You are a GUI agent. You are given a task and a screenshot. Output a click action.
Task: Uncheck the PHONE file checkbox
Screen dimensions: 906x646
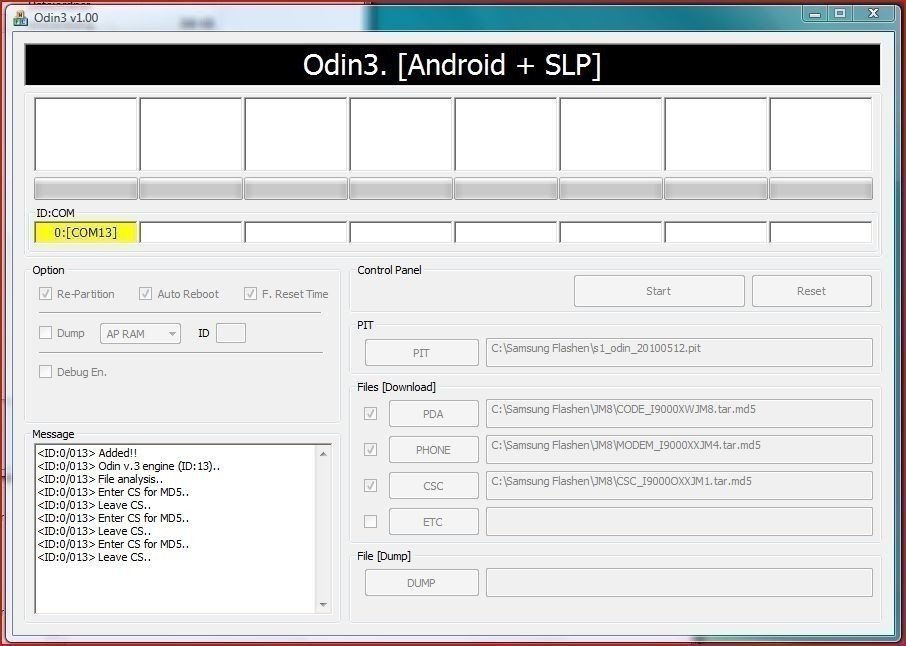coord(370,450)
